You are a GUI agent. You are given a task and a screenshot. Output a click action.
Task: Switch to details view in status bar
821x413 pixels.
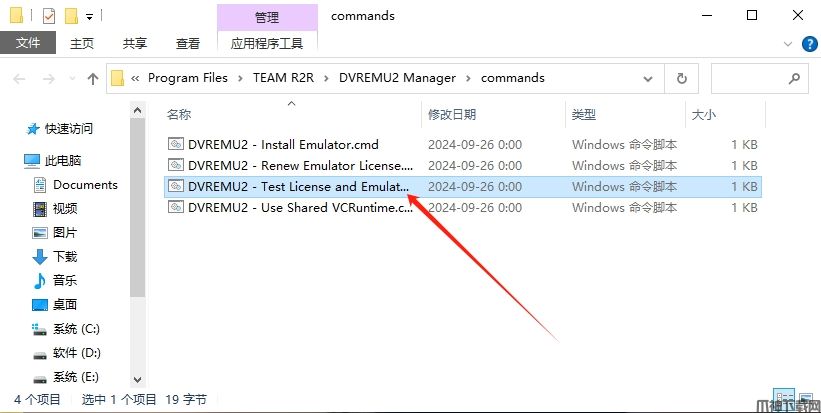[x=784, y=400]
